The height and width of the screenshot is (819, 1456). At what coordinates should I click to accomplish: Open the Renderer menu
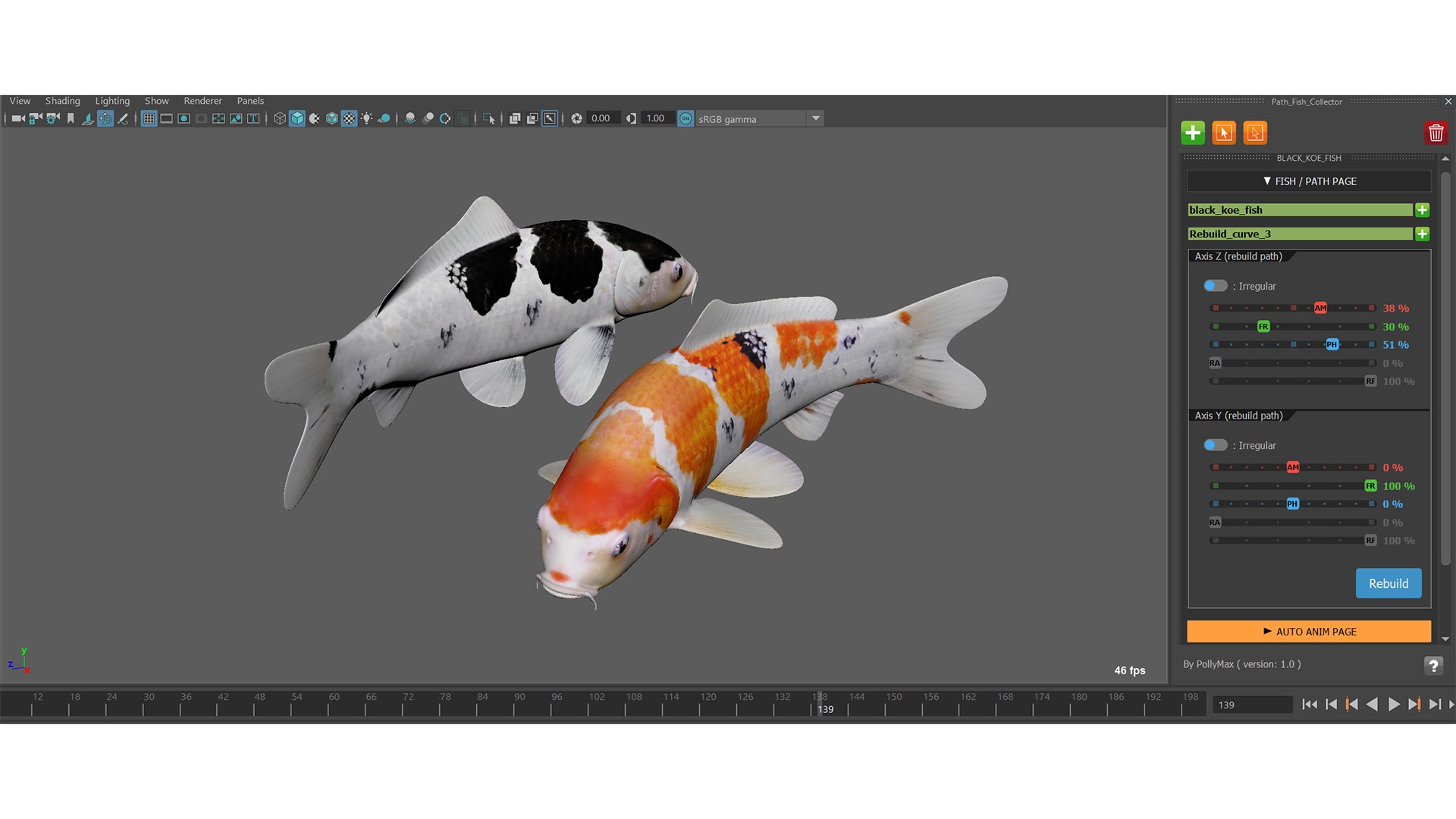[202, 101]
